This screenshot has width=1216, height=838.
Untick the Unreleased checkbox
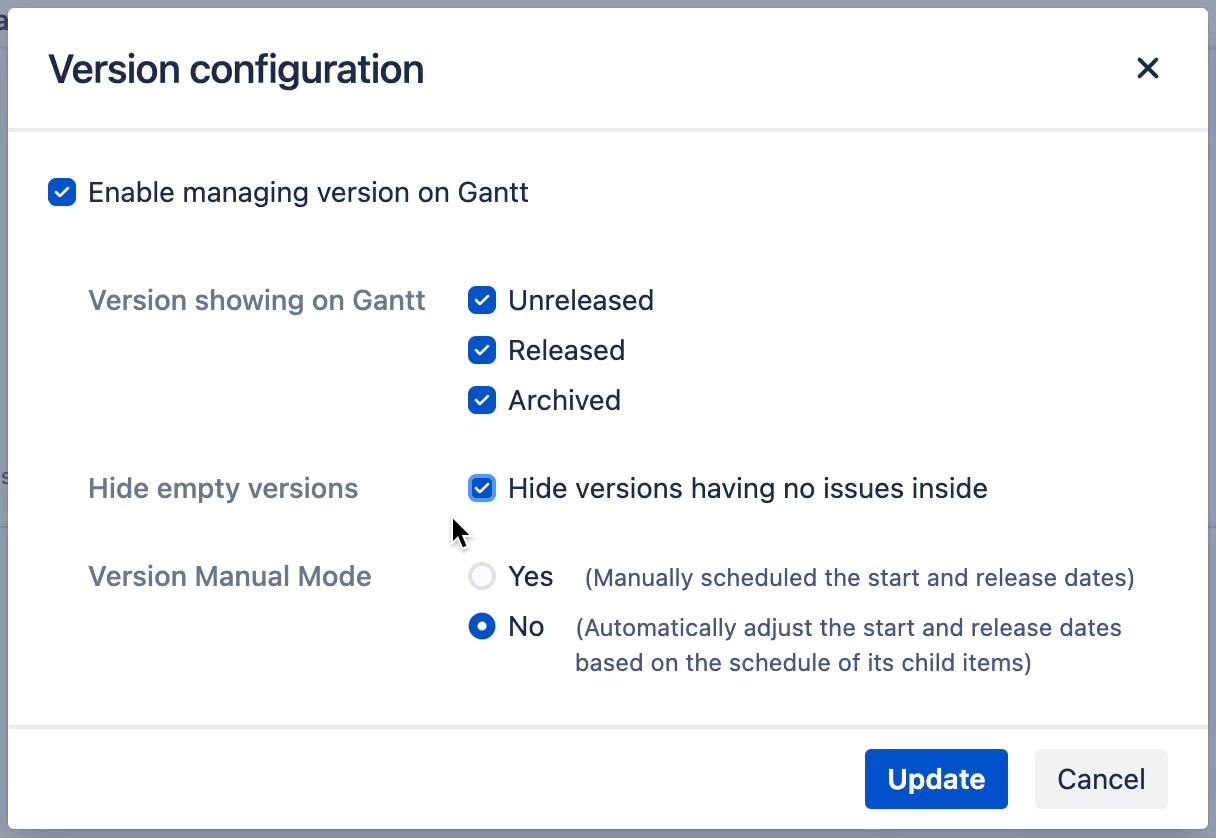point(482,300)
